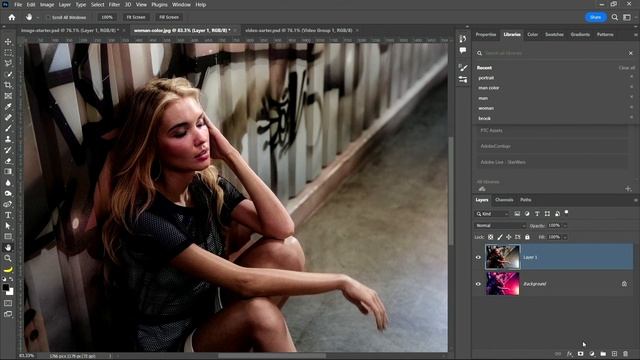
Task: Open the Opacity dropdown arrow
Action: [565, 225]
